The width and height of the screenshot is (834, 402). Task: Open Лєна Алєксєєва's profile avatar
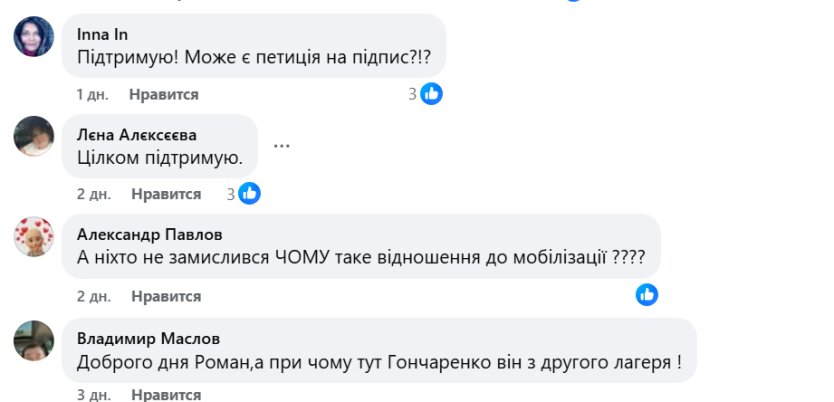pyautogui.click(x=33, y=136)
